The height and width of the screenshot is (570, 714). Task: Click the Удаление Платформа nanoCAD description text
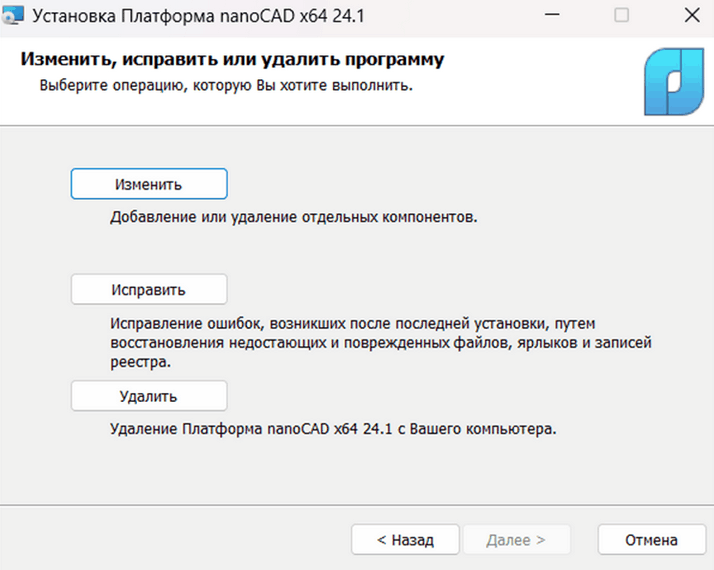332,429
